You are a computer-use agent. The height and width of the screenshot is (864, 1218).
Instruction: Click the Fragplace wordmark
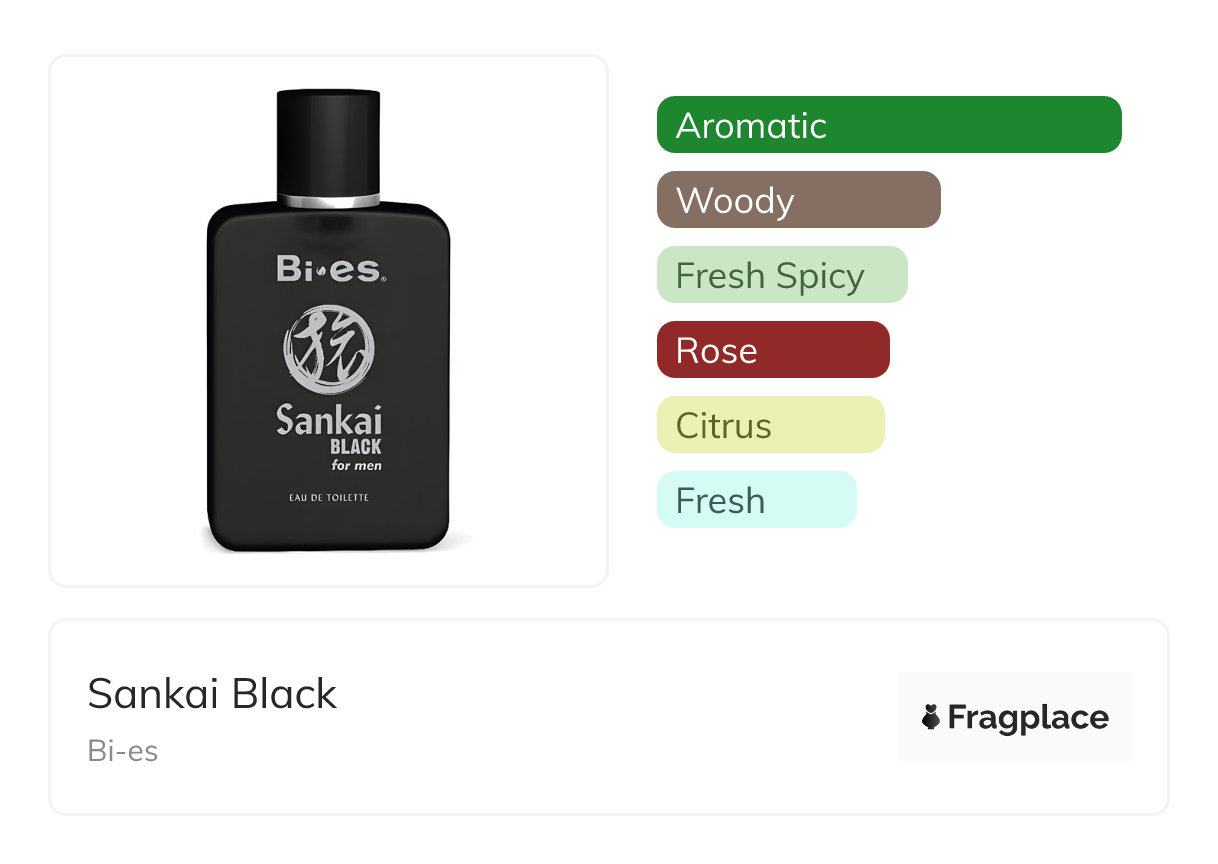point(1028,717)
